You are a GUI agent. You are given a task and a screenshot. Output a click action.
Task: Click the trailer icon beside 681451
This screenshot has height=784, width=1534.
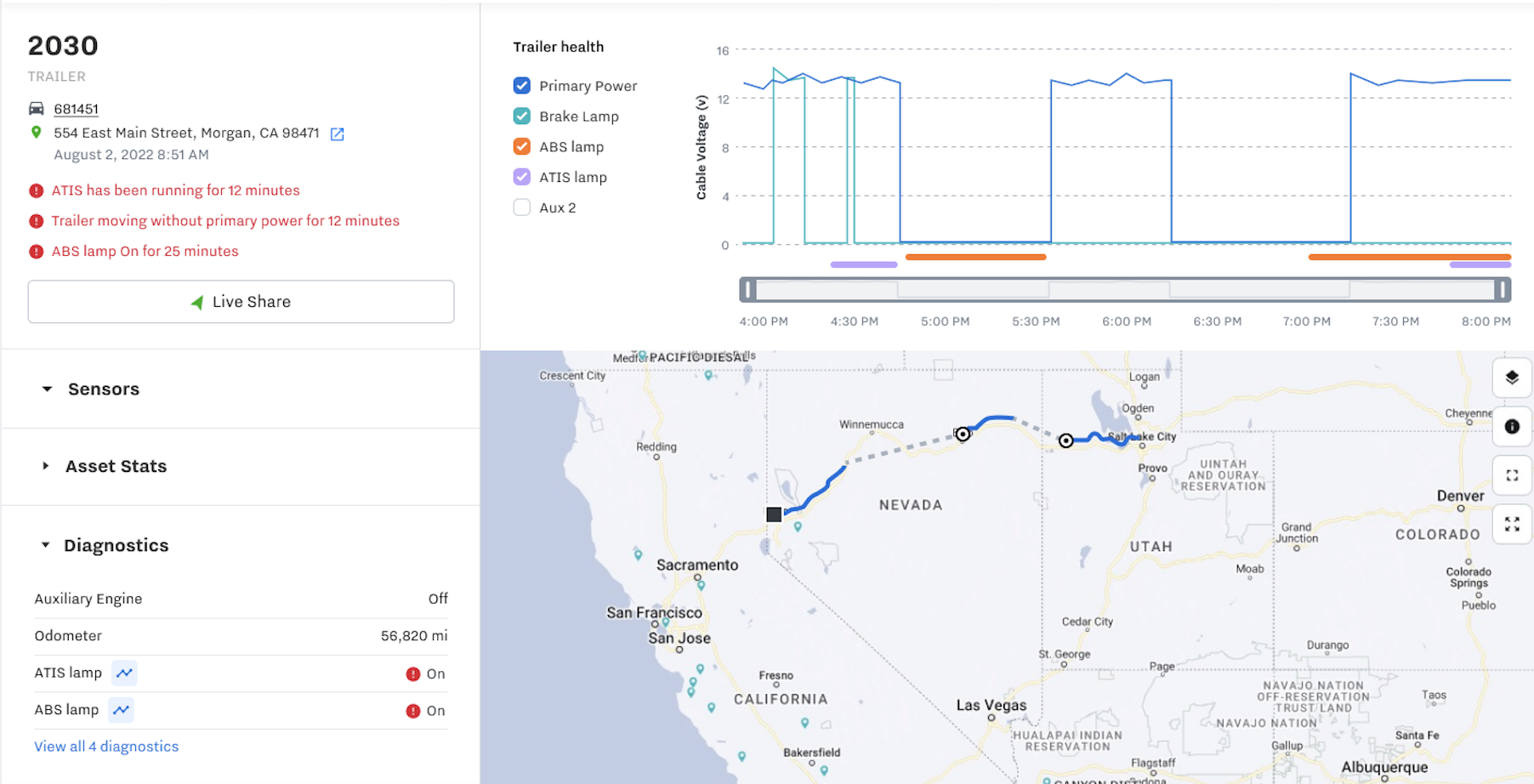pyautogui.click(x=36, y=109)
